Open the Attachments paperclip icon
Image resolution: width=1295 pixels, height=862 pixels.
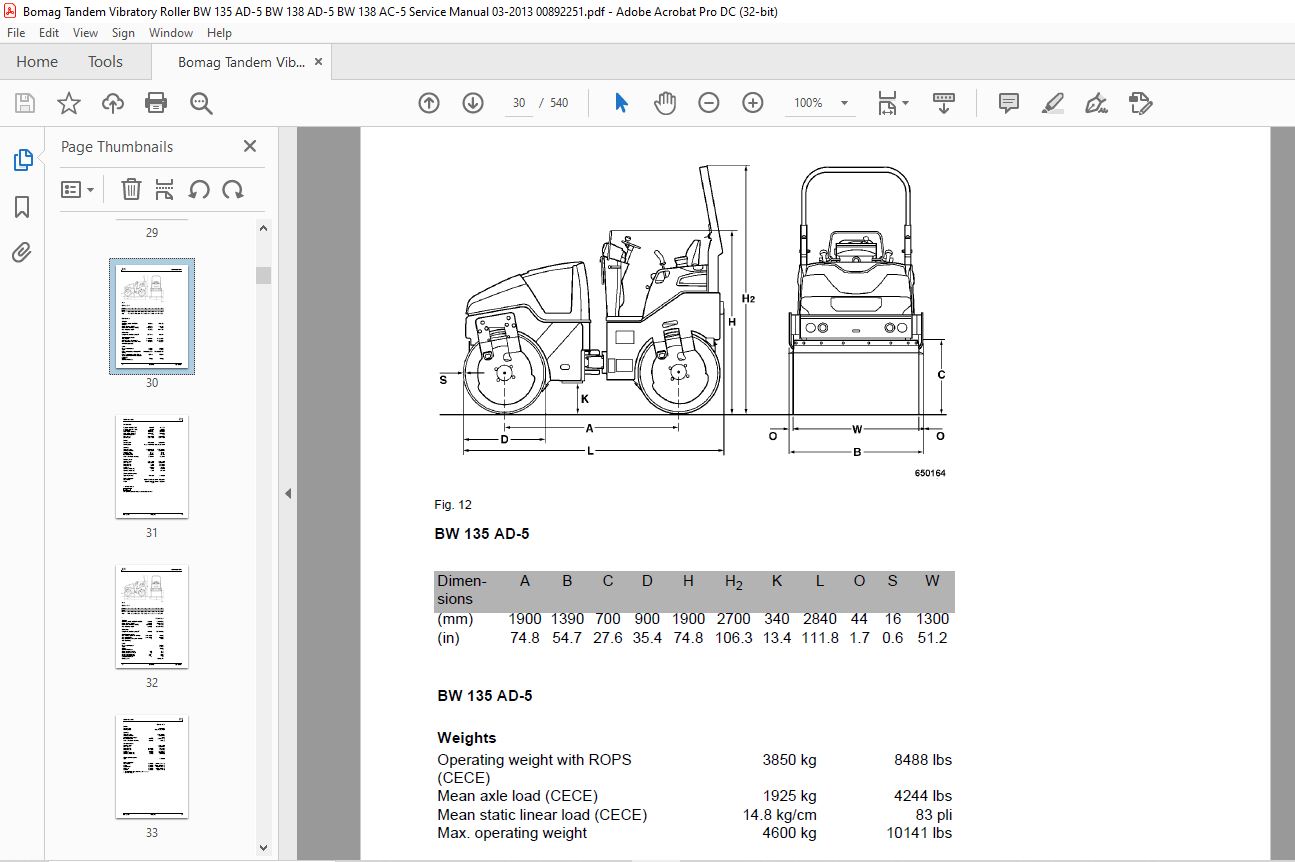[x=22, y=252]
